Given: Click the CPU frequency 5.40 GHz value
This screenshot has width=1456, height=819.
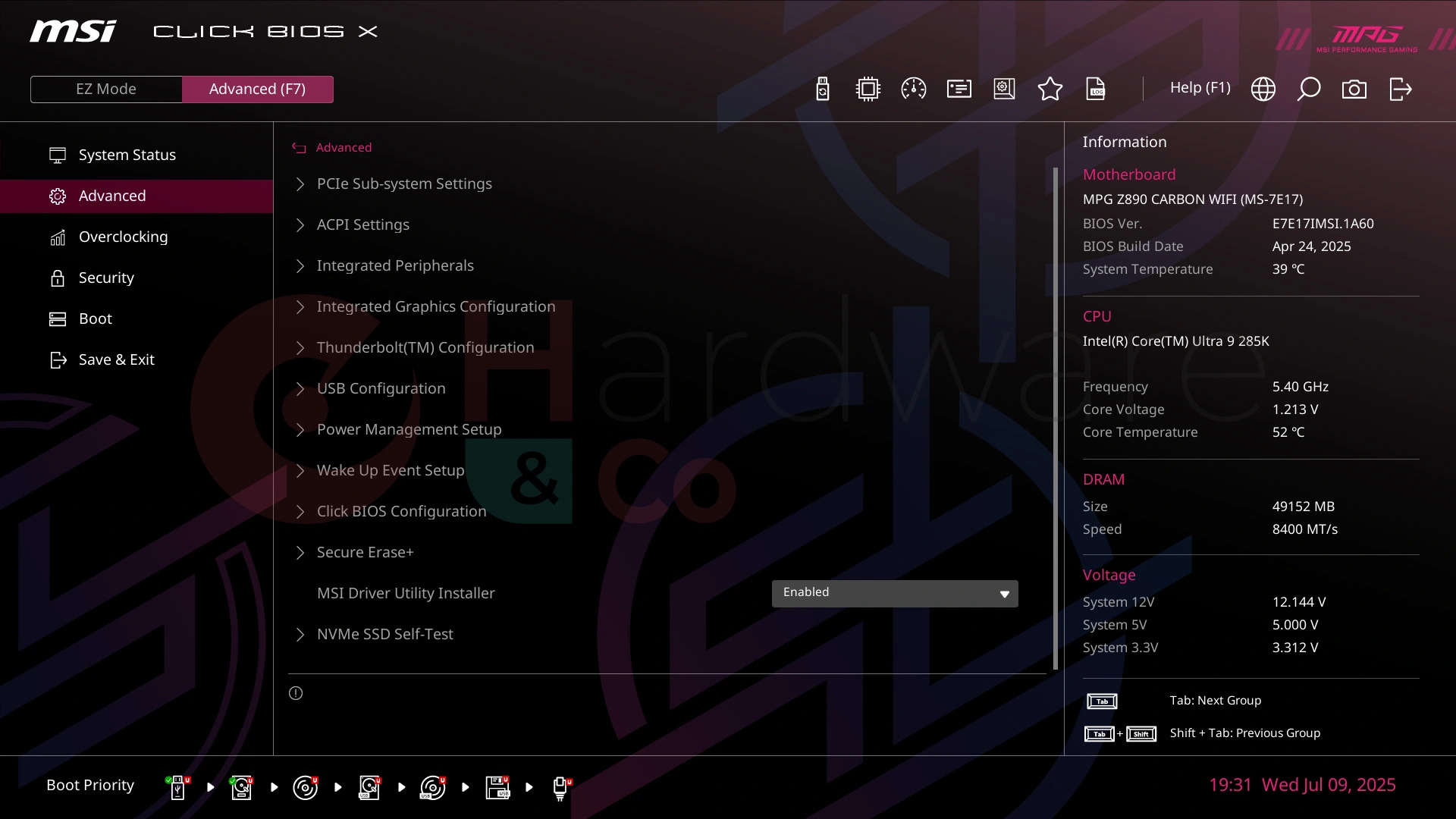Looking at the screenshot, I should [x=1301, y=387].
